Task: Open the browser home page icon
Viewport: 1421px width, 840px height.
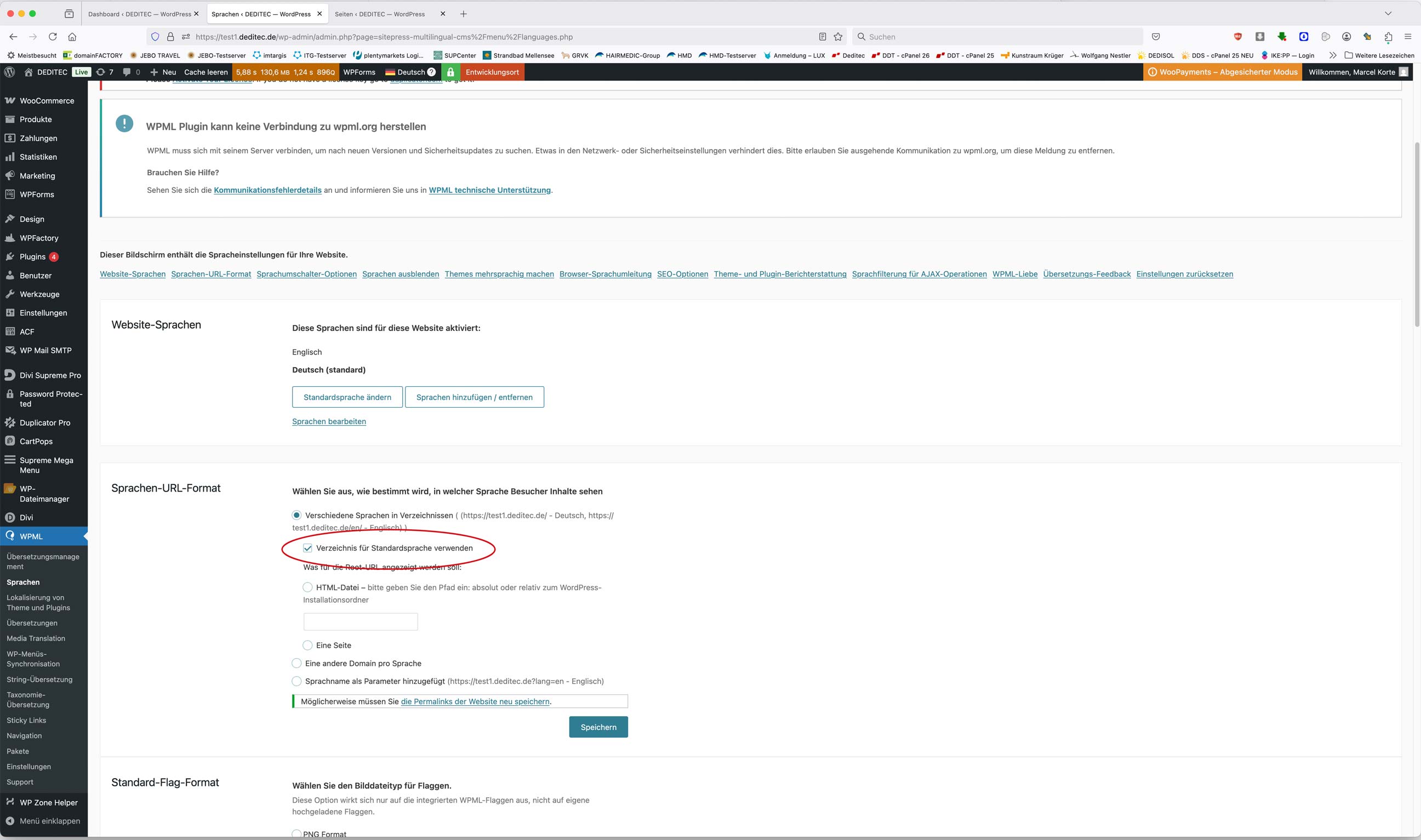Action: point(72,37)
